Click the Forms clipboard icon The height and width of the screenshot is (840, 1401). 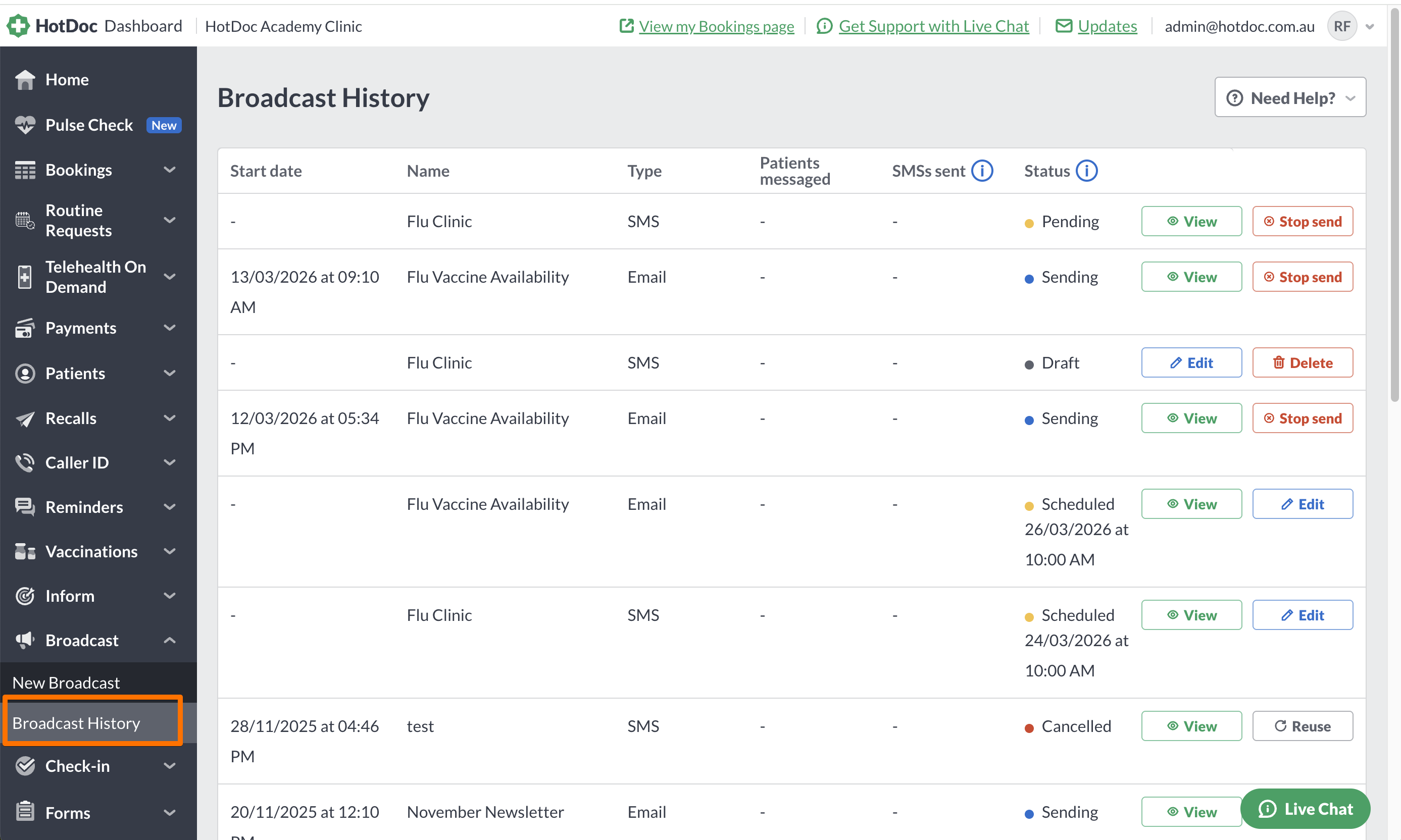25,812
